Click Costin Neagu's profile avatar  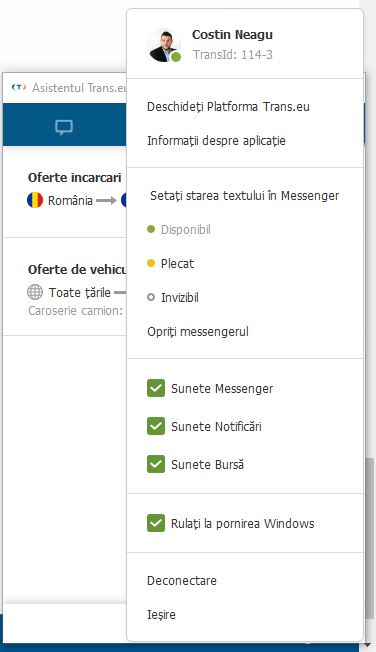click(165, 45)
